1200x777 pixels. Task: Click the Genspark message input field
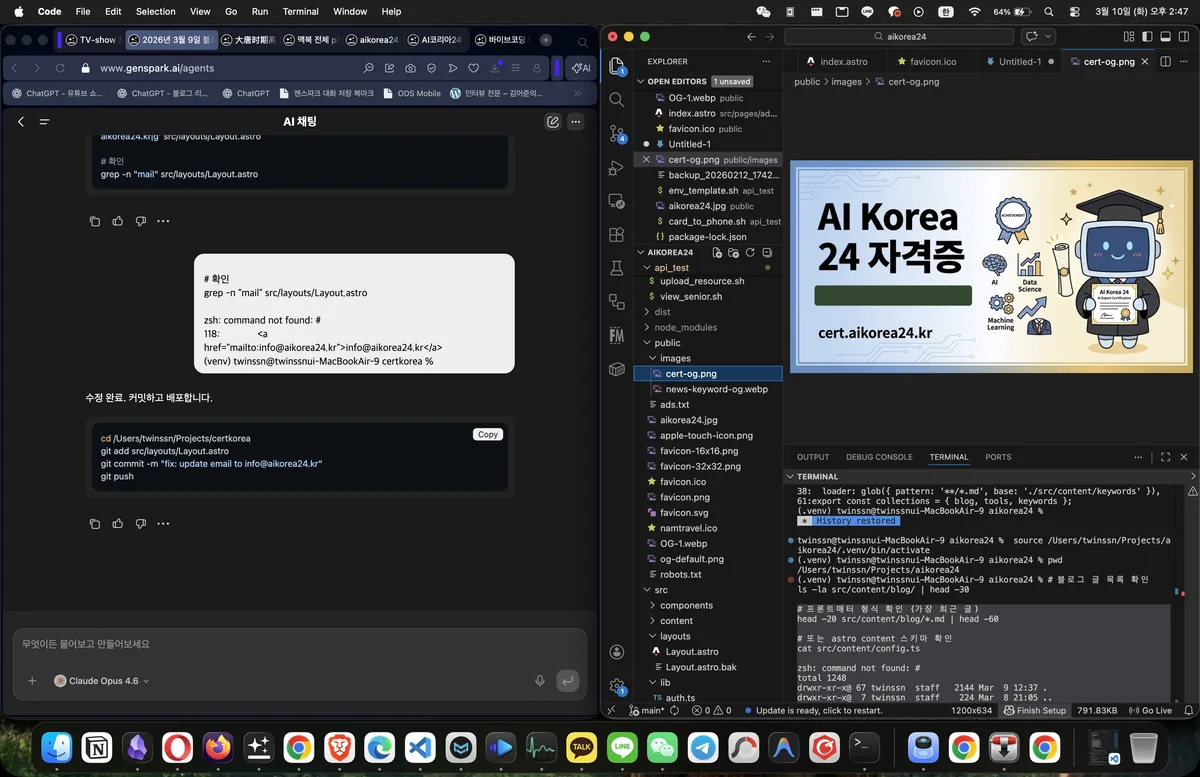pos(299,644)
